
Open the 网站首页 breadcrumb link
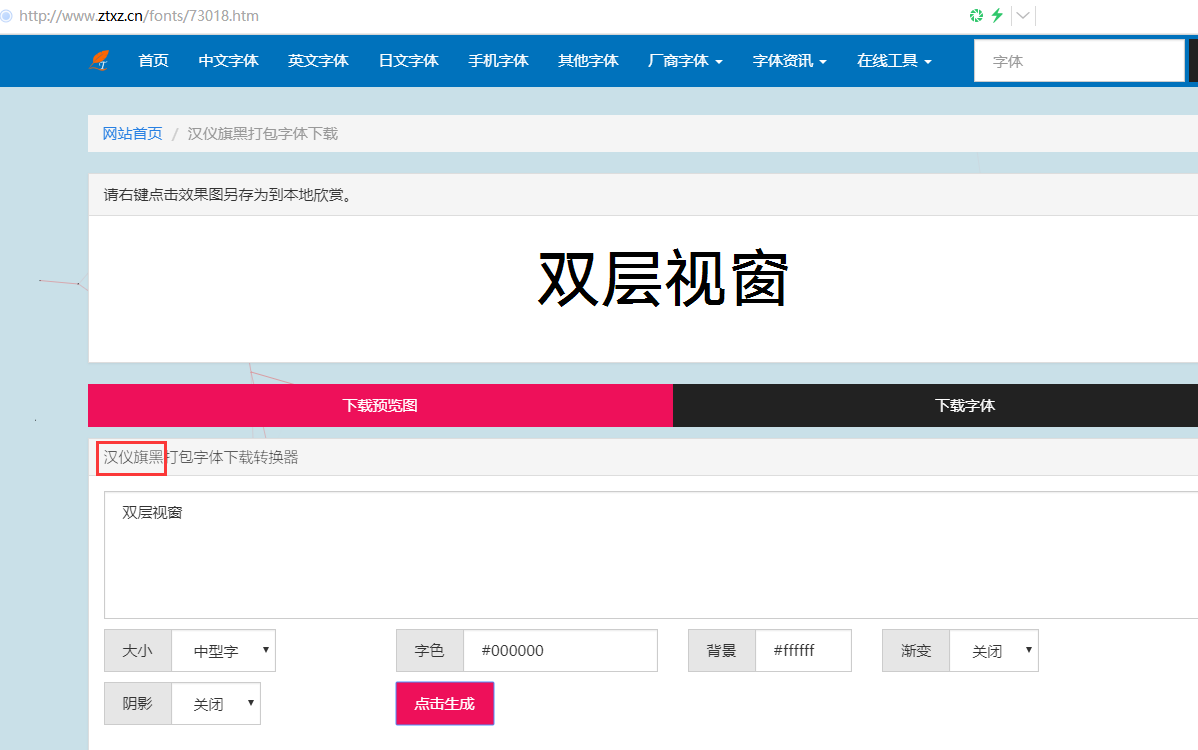click(132, 133)
